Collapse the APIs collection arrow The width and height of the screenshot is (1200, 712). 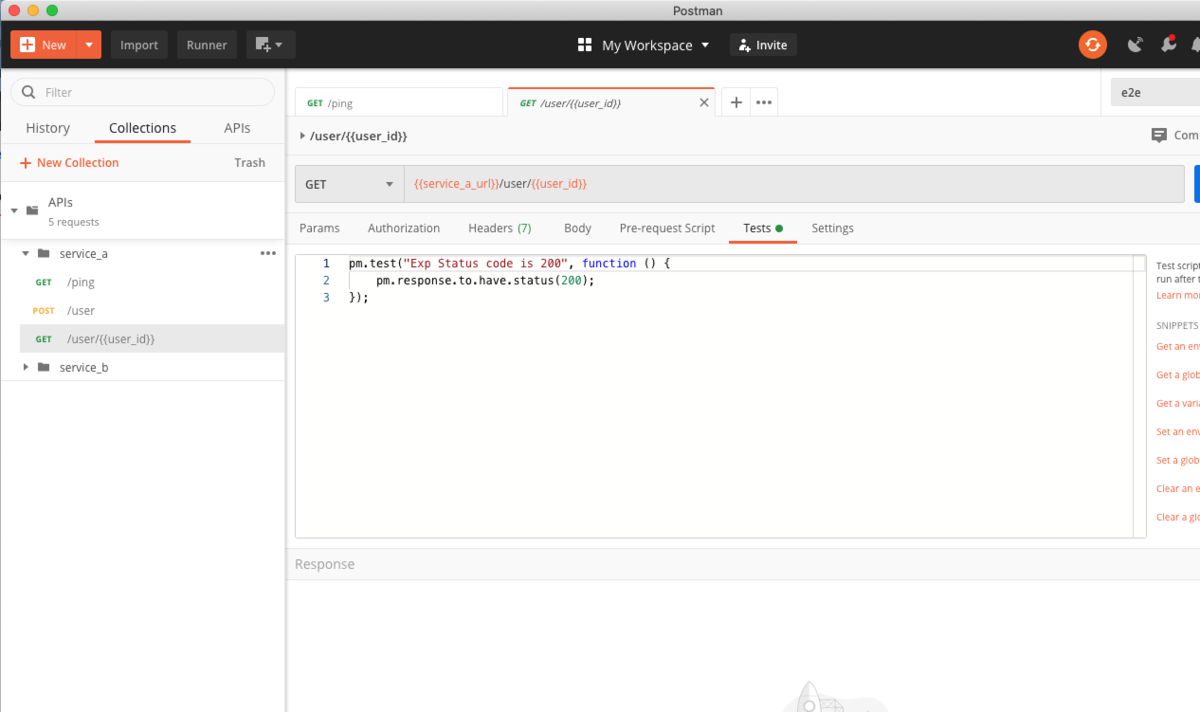[14, 211]
